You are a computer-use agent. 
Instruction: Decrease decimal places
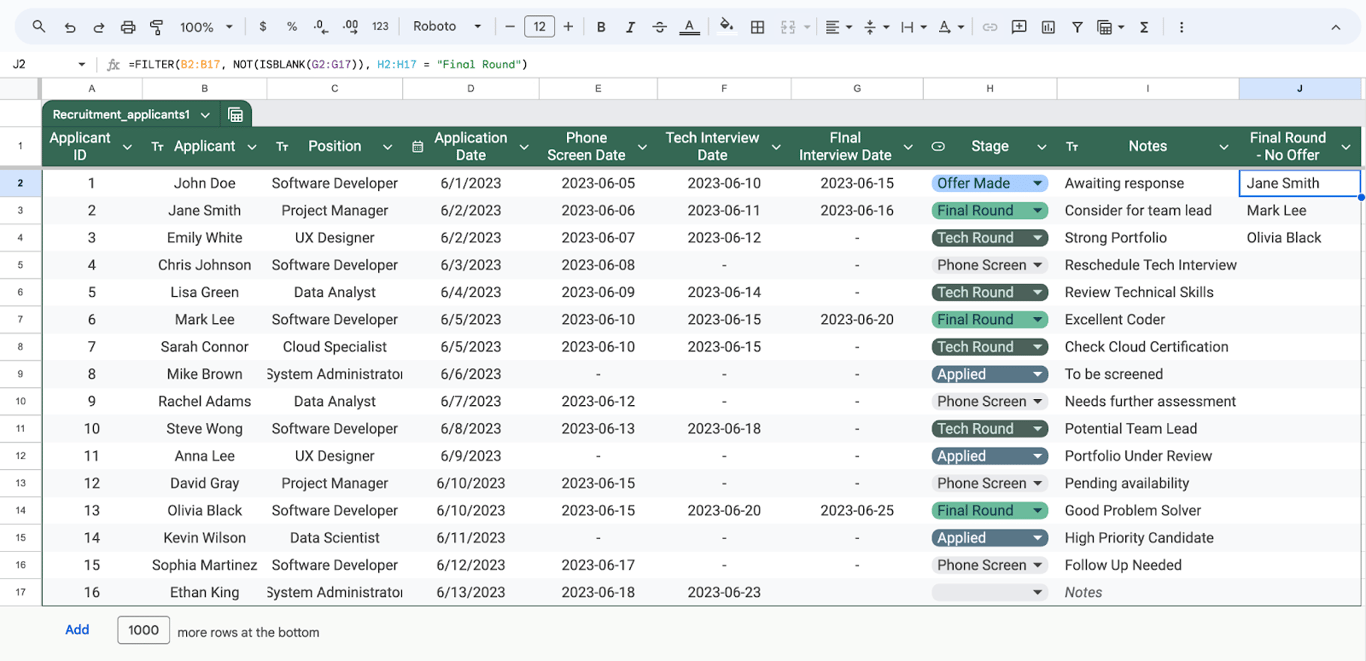(x=321, y=27)
